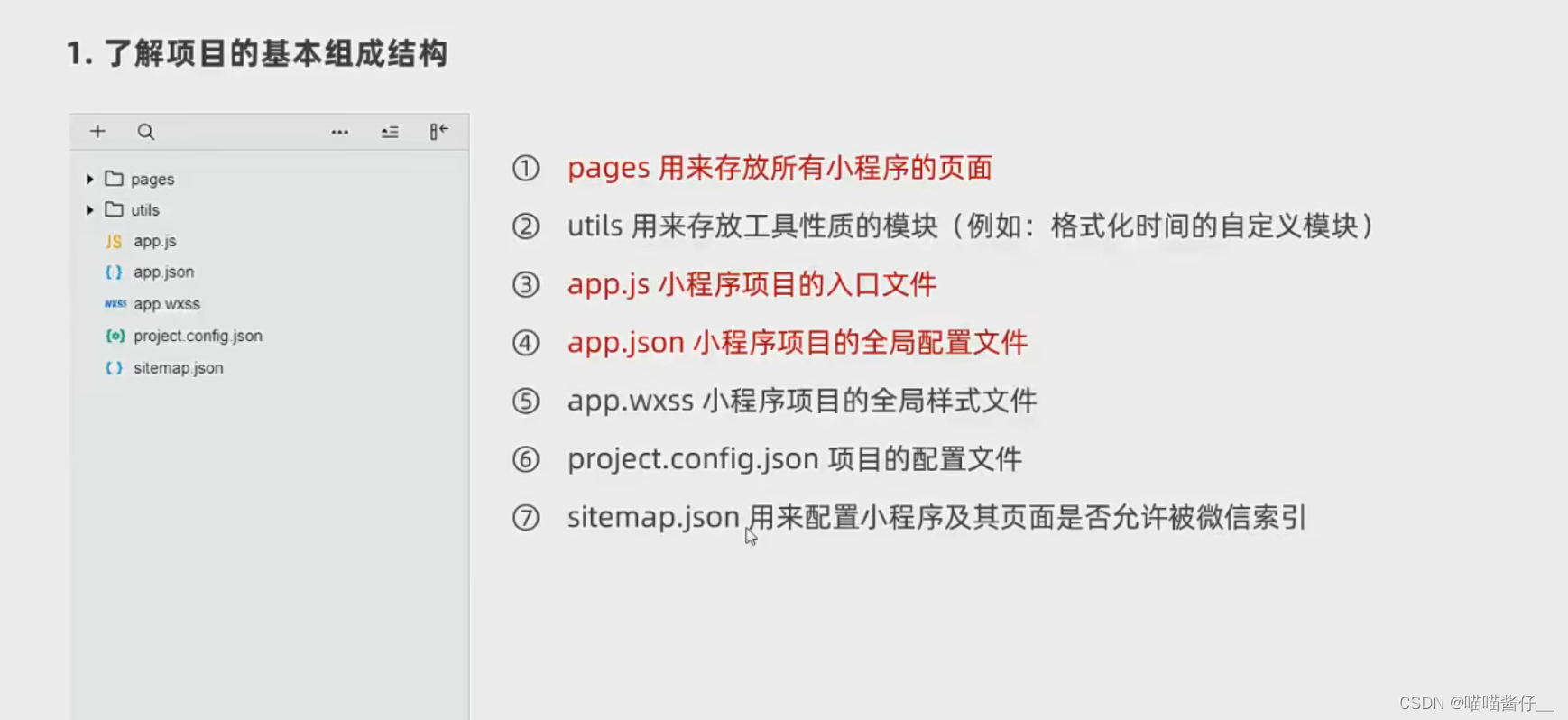Click the plus icon to add file

point(97,132)
